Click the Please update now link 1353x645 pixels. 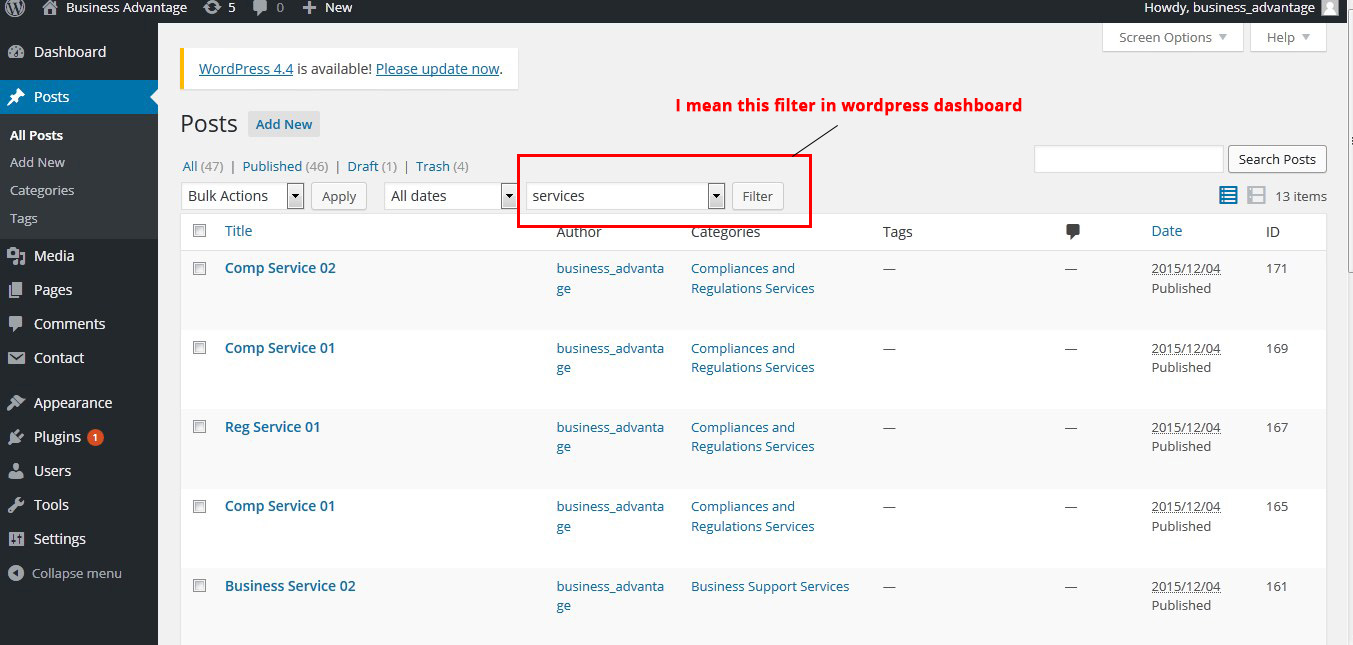click(x=437, y=69)
